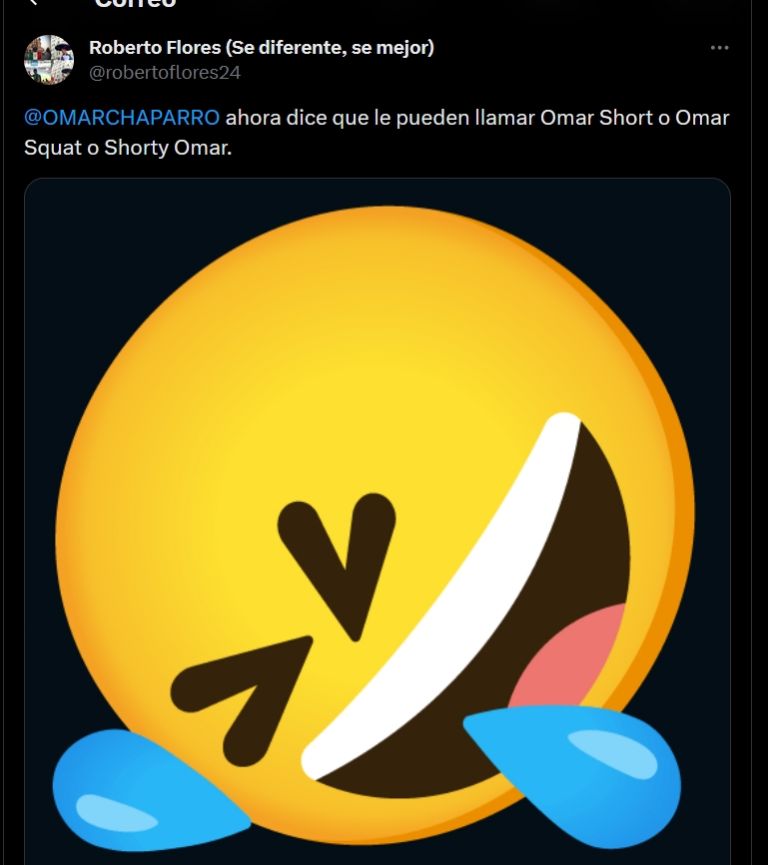Open Roberto Flores' profile picture

pos(49,60)
